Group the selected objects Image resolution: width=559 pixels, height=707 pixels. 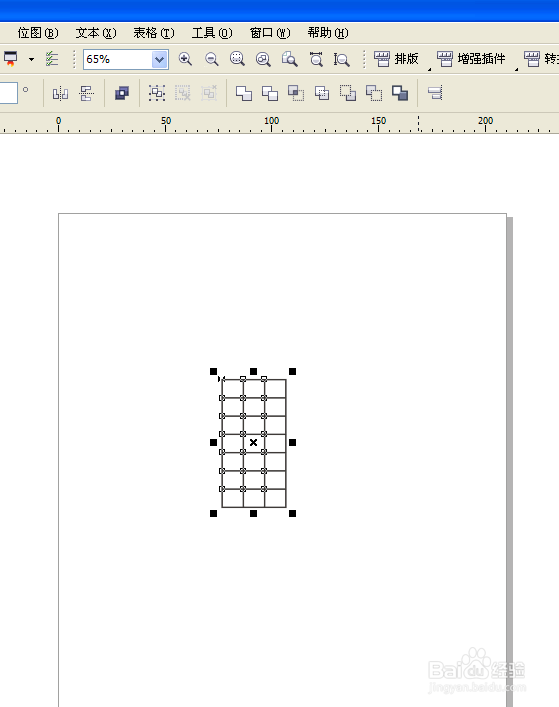pos(157,93)
